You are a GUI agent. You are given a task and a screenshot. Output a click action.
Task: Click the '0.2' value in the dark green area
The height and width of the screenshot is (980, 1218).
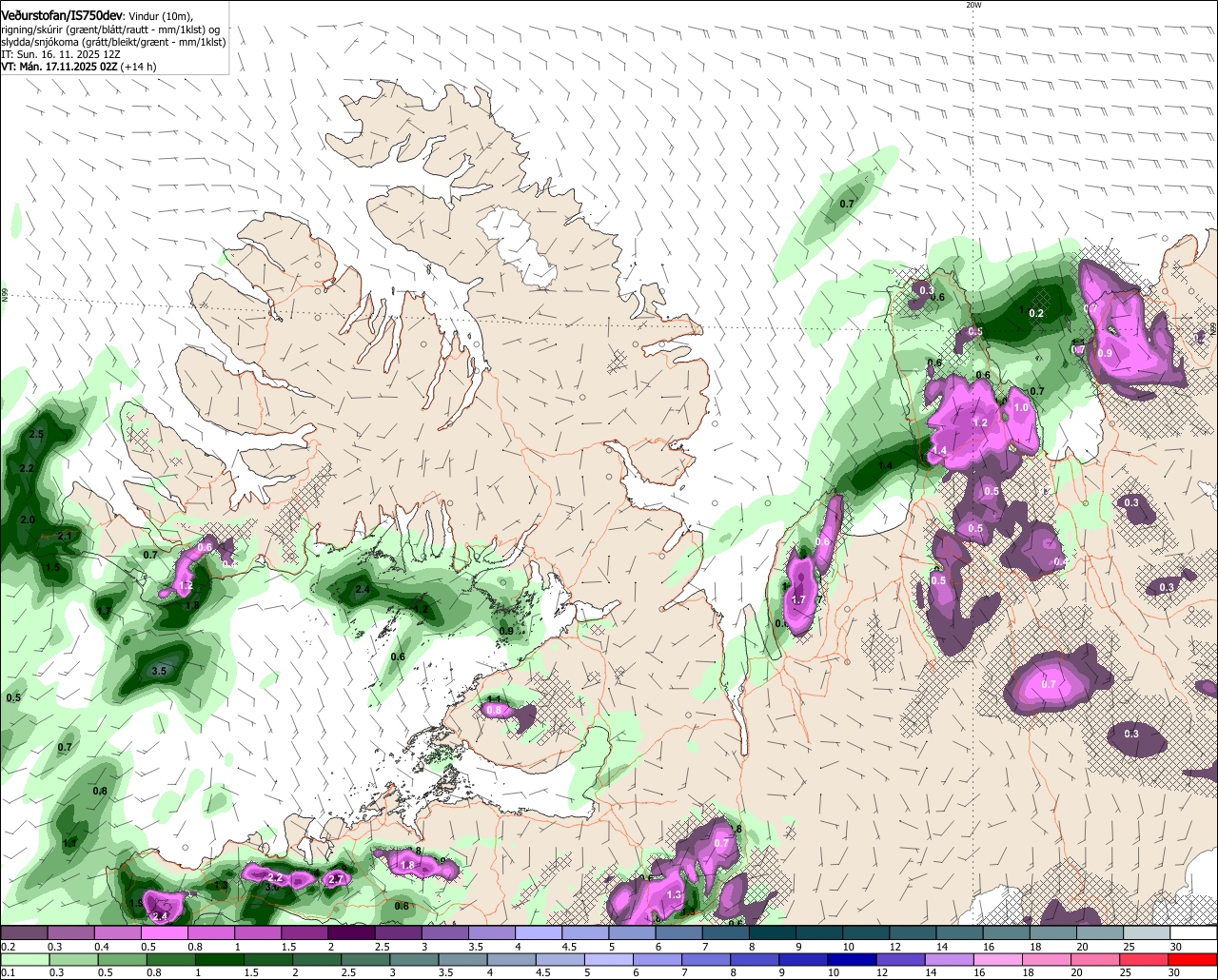pyautogui.click(x=1036, y=314)
